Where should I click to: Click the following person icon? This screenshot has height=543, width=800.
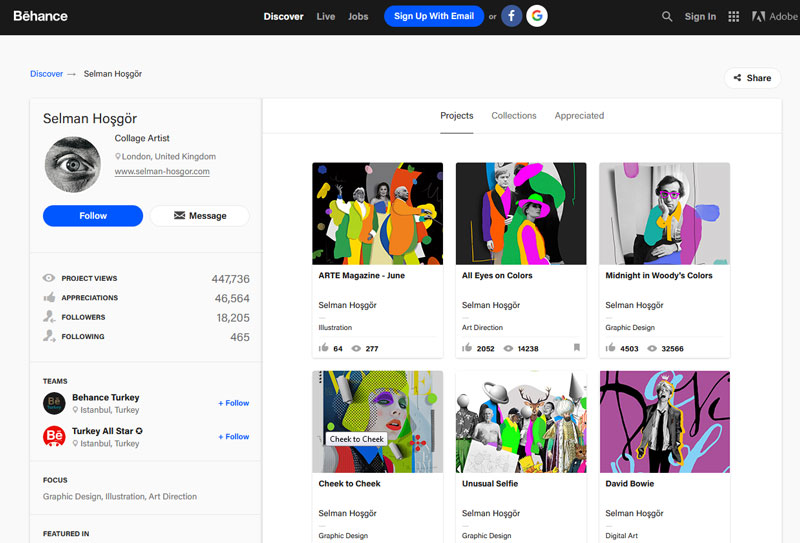click(x=49, y=336)
